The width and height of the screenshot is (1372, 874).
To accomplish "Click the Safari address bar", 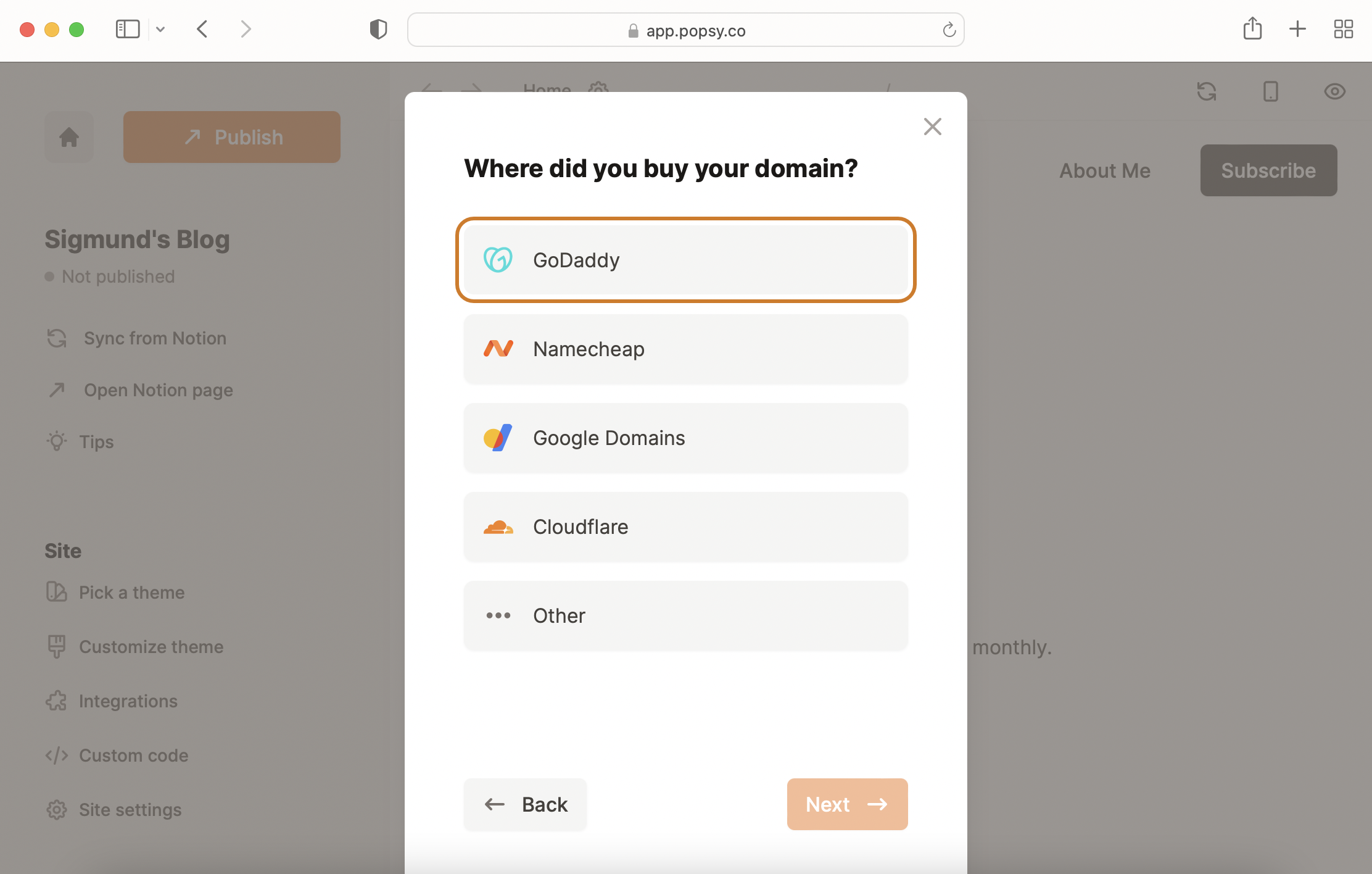I will coord(685,30).
